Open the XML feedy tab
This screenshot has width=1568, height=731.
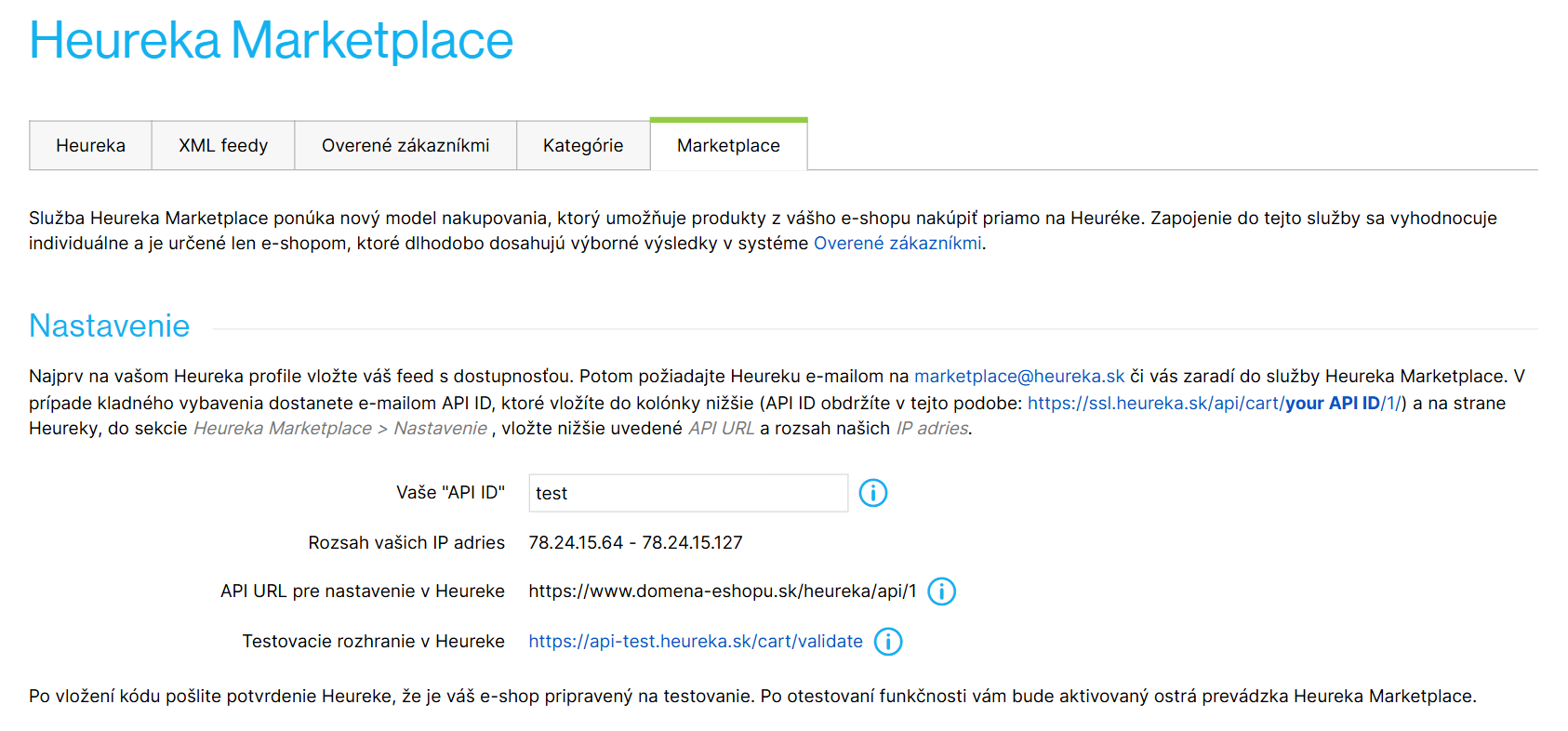click(x=223, y=146)
